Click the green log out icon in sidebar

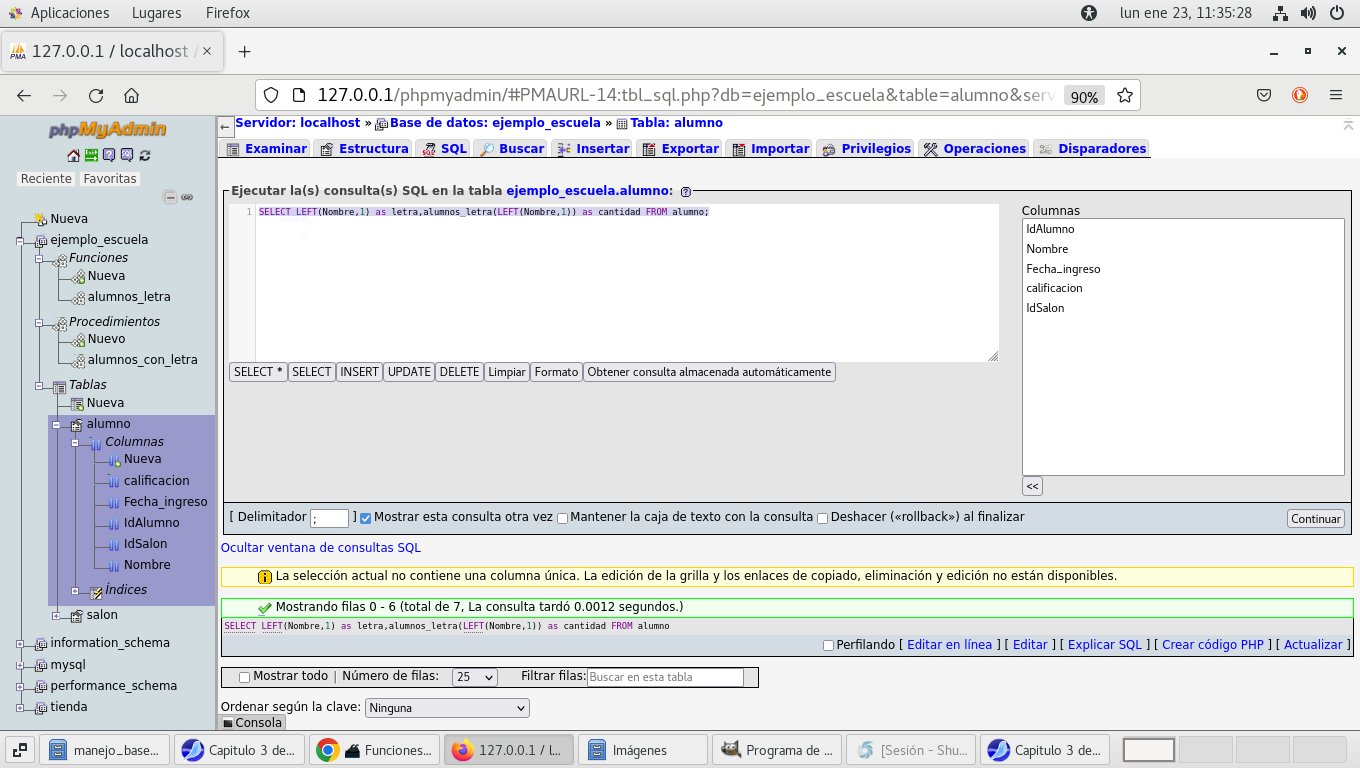(x=91, y=155)
